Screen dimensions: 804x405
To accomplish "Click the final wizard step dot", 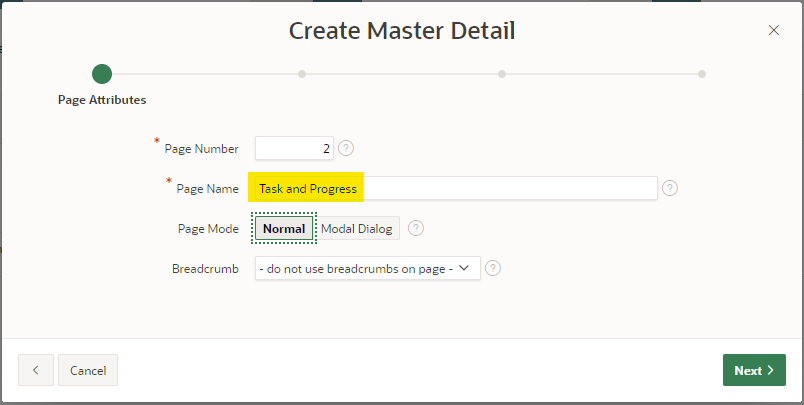I will [702, 73].
